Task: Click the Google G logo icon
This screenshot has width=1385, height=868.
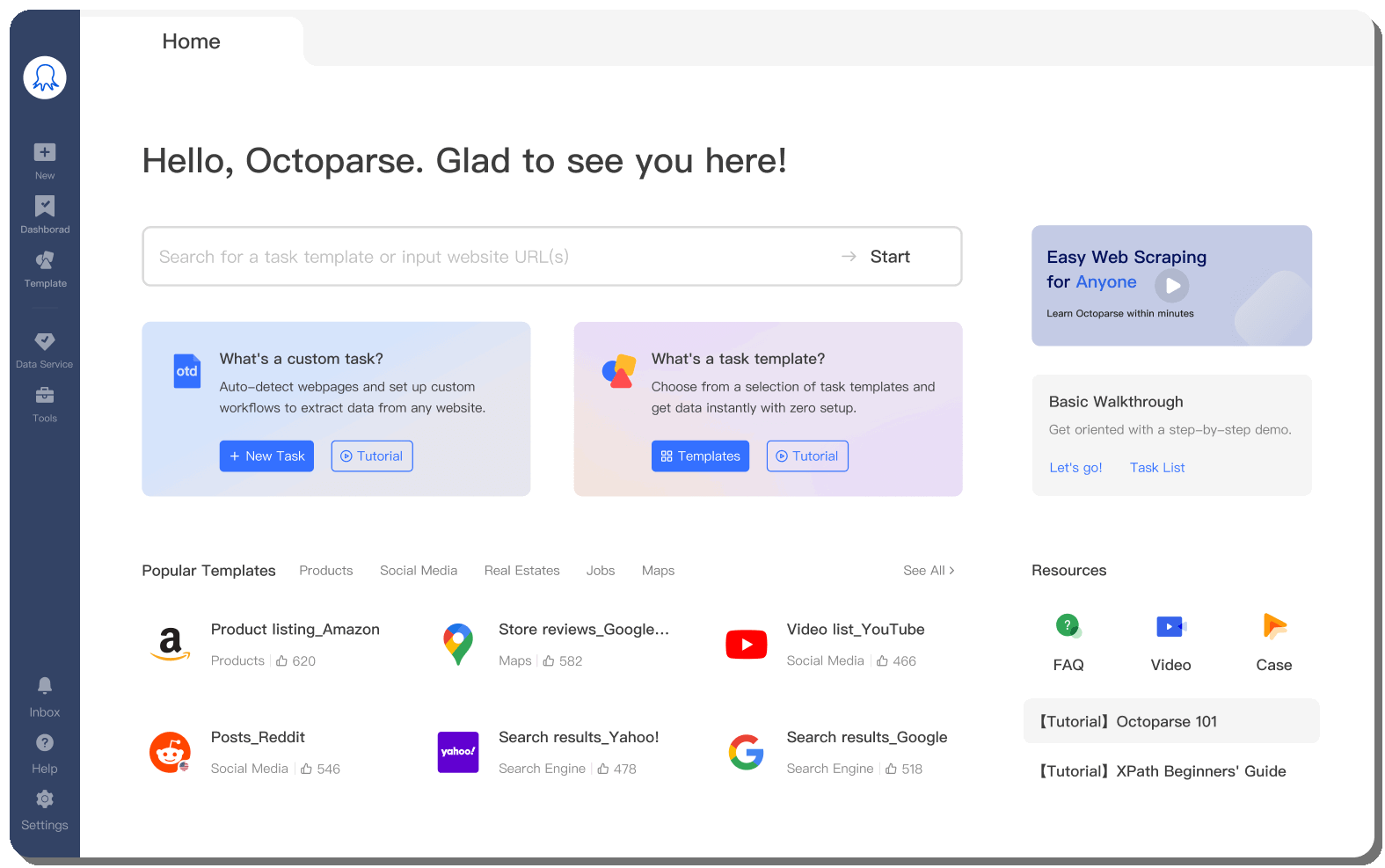Action: [x=747, y=753]
